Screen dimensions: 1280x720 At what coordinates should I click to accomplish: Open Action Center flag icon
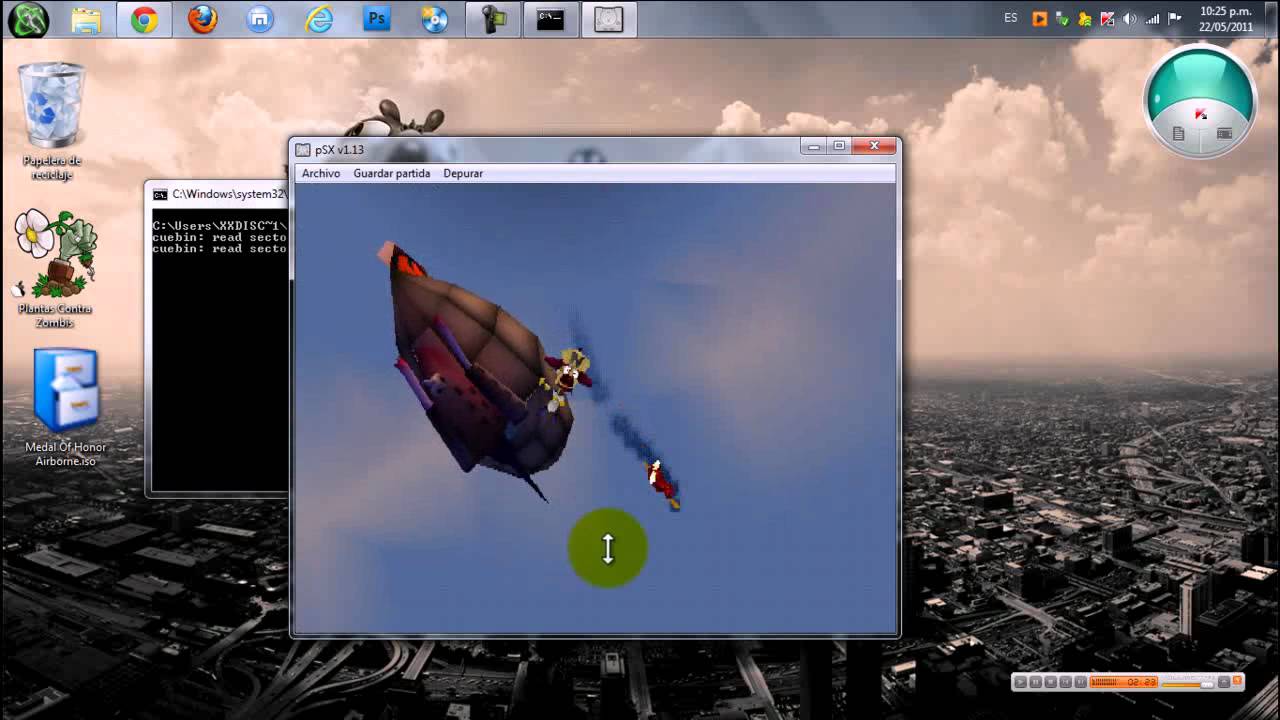tap(1175, 19)
